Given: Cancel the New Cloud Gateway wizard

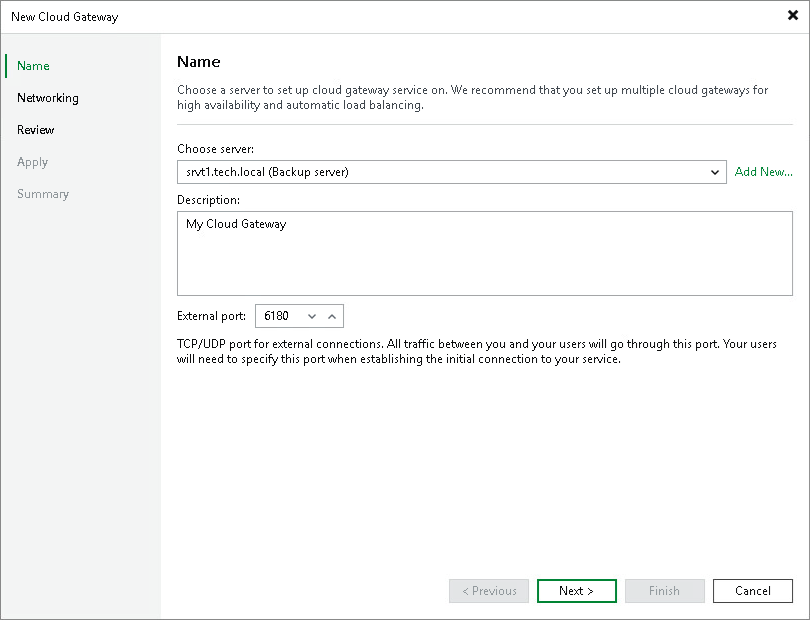Looking at the screenshot, I should [752, 591].
